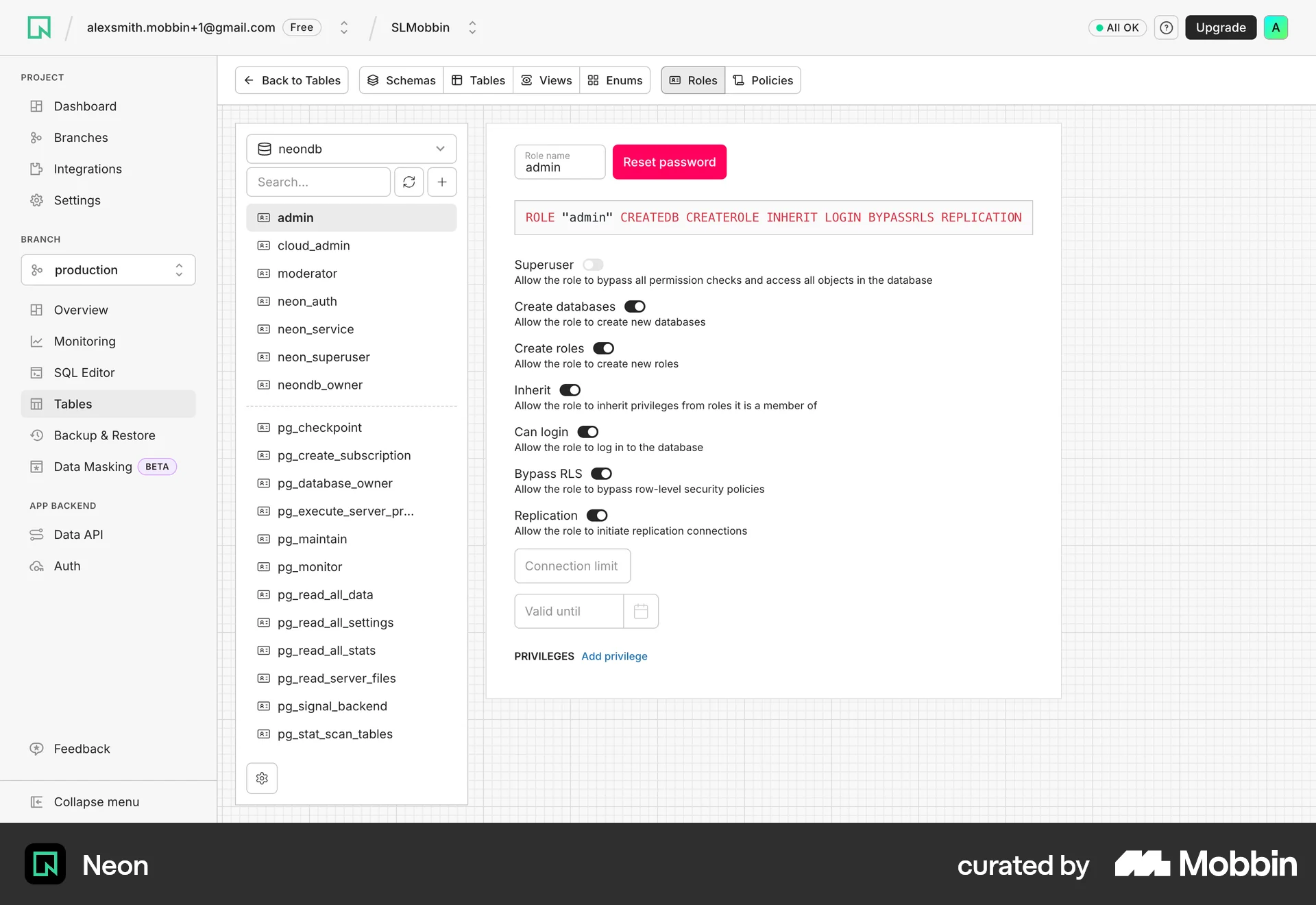The height and width of the screenshot is (905, 1316).
Task: Select the Roles tab
Action: click(693, 80)
